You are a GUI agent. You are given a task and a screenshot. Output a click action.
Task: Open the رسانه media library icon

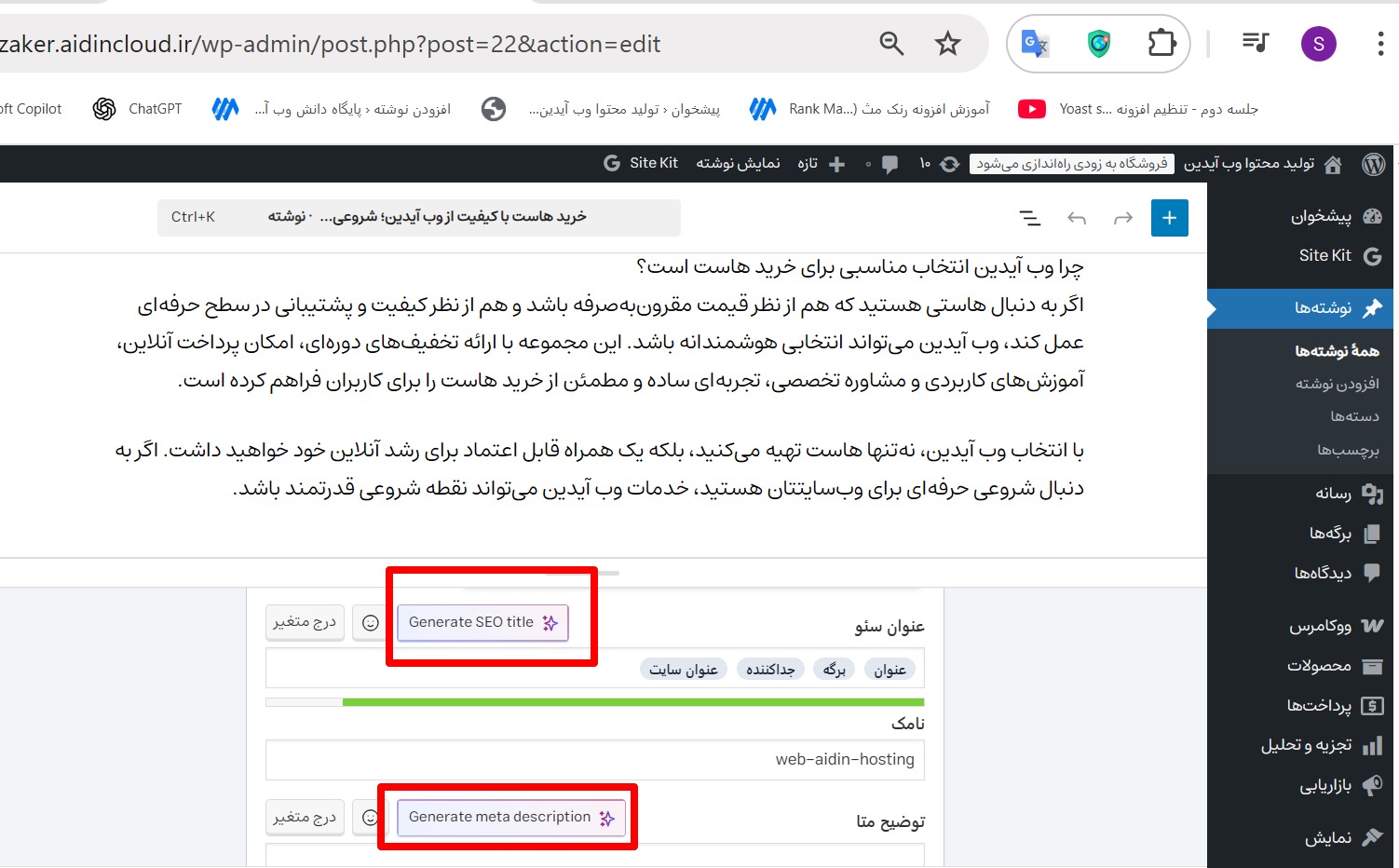[x=1372, y=494]
